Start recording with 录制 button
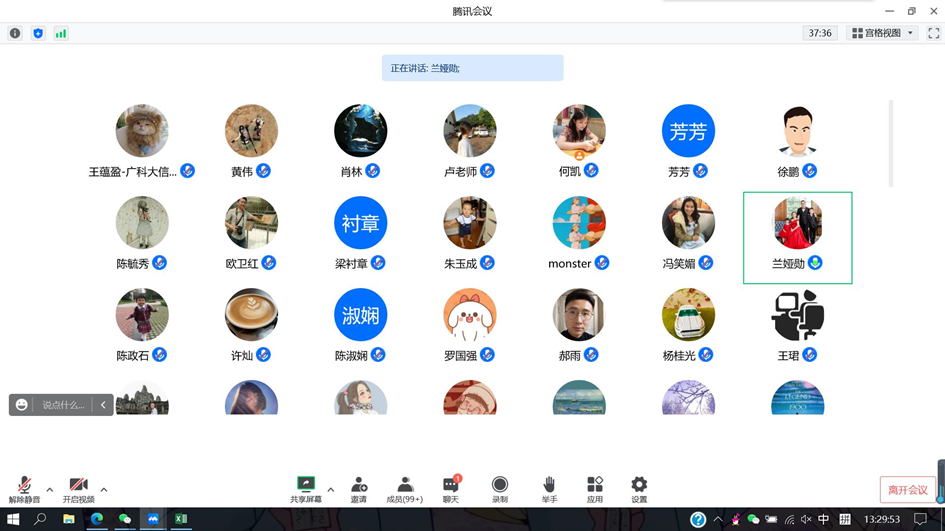The height and width of the screenshot is (531, 945). [x=499, y=489]
